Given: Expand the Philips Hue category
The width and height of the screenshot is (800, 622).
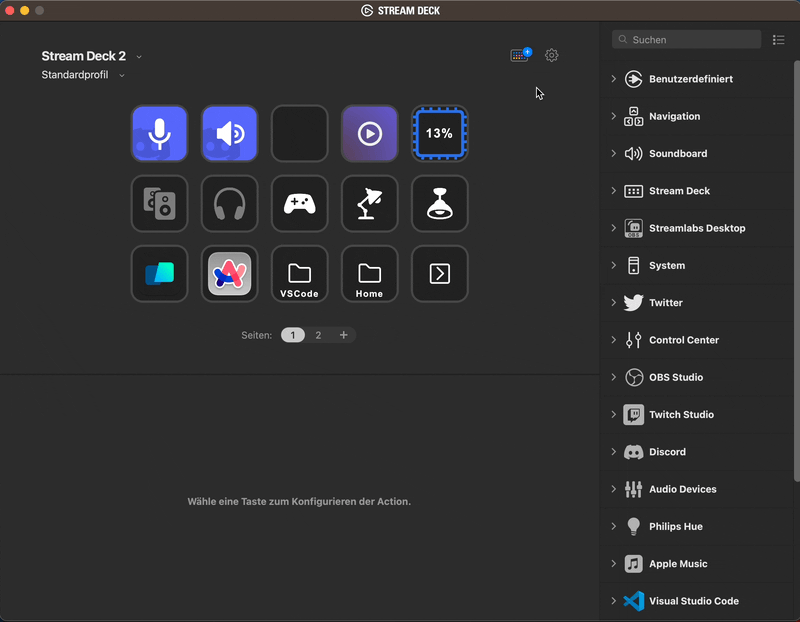Looking at the screenshot, I should [x=614, y=526].
